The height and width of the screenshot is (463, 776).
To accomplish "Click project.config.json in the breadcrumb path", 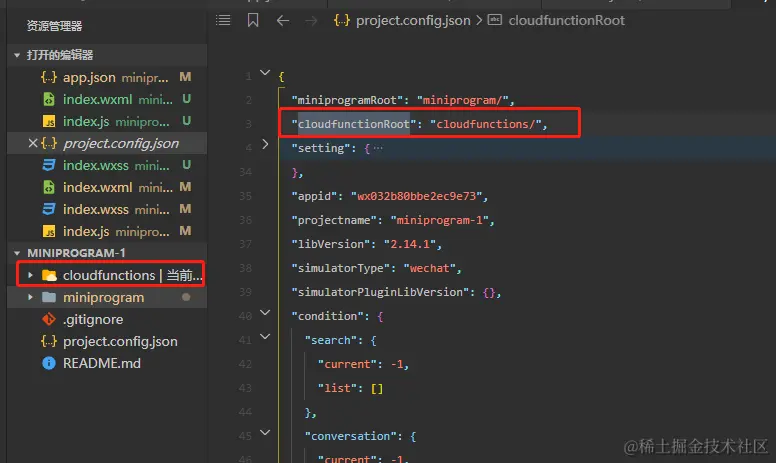I will tap(412, 20).
